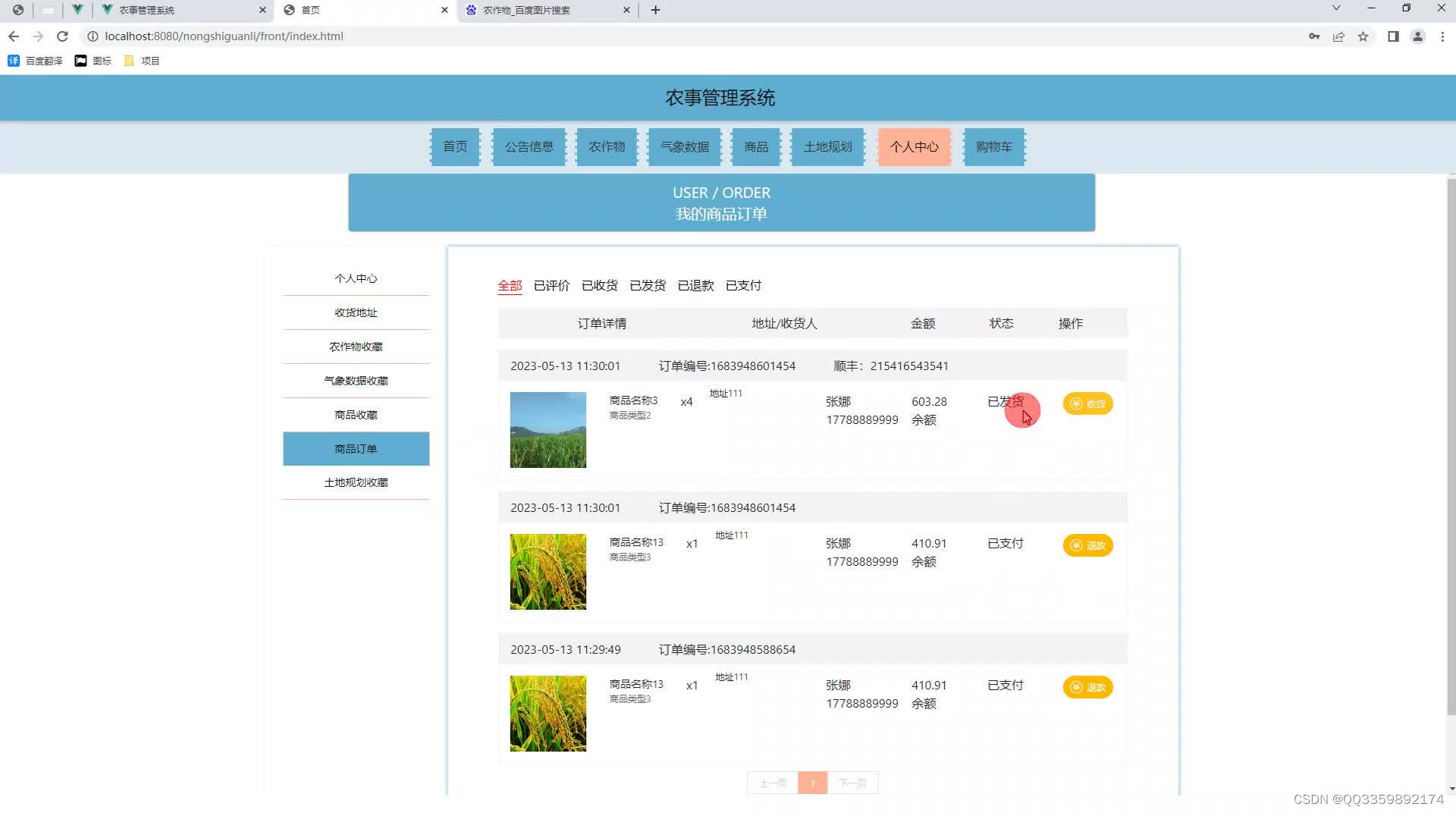This screenshot has width=1456, height=813.
Task: Open the 购物车 nav item
Action: [x=994, y=146]
